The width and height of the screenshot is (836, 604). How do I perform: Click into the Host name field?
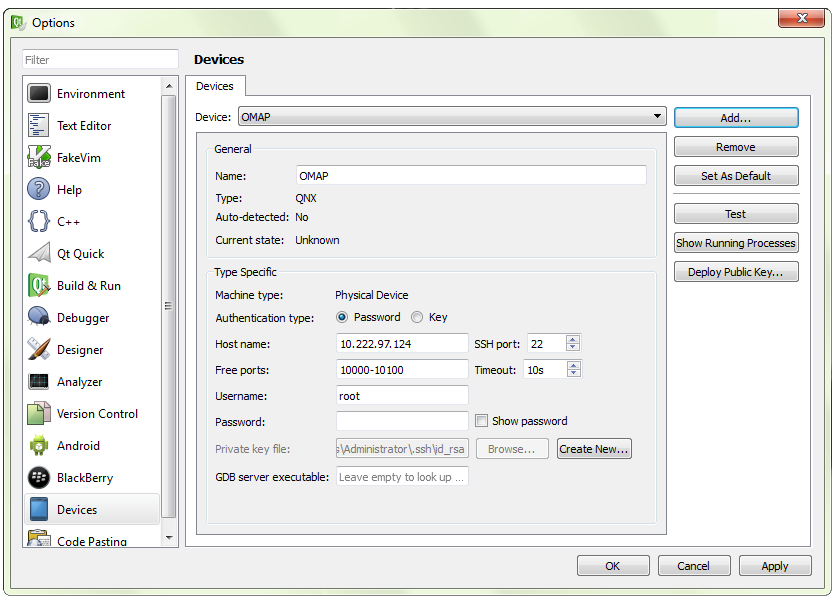pos(403,344)
